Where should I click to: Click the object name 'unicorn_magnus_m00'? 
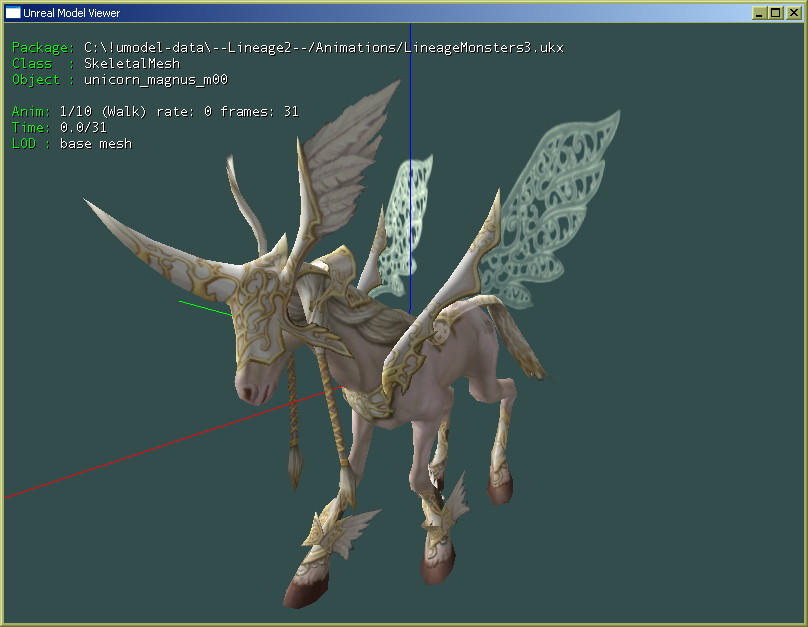156,80
